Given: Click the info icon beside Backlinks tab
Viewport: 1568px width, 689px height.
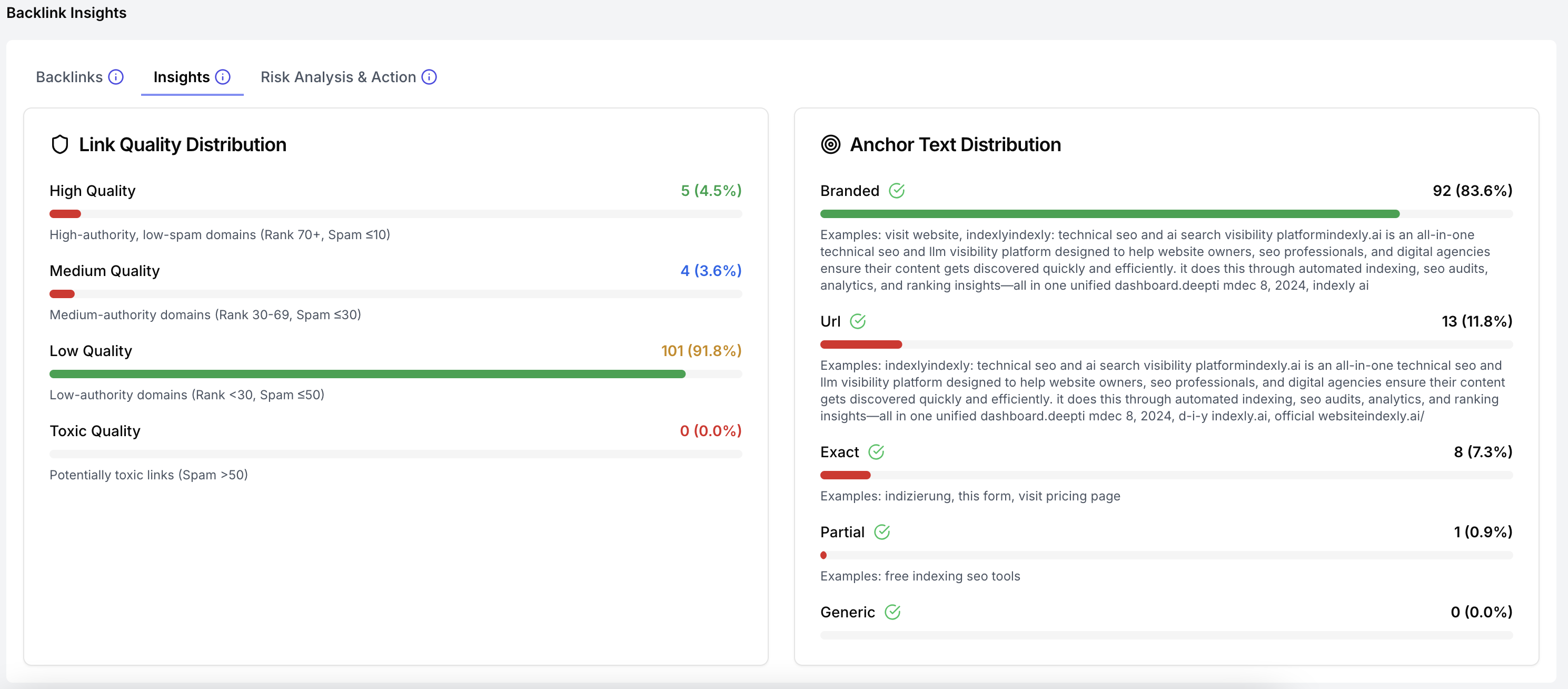Looking at the screenshot, I should point(116,77).
